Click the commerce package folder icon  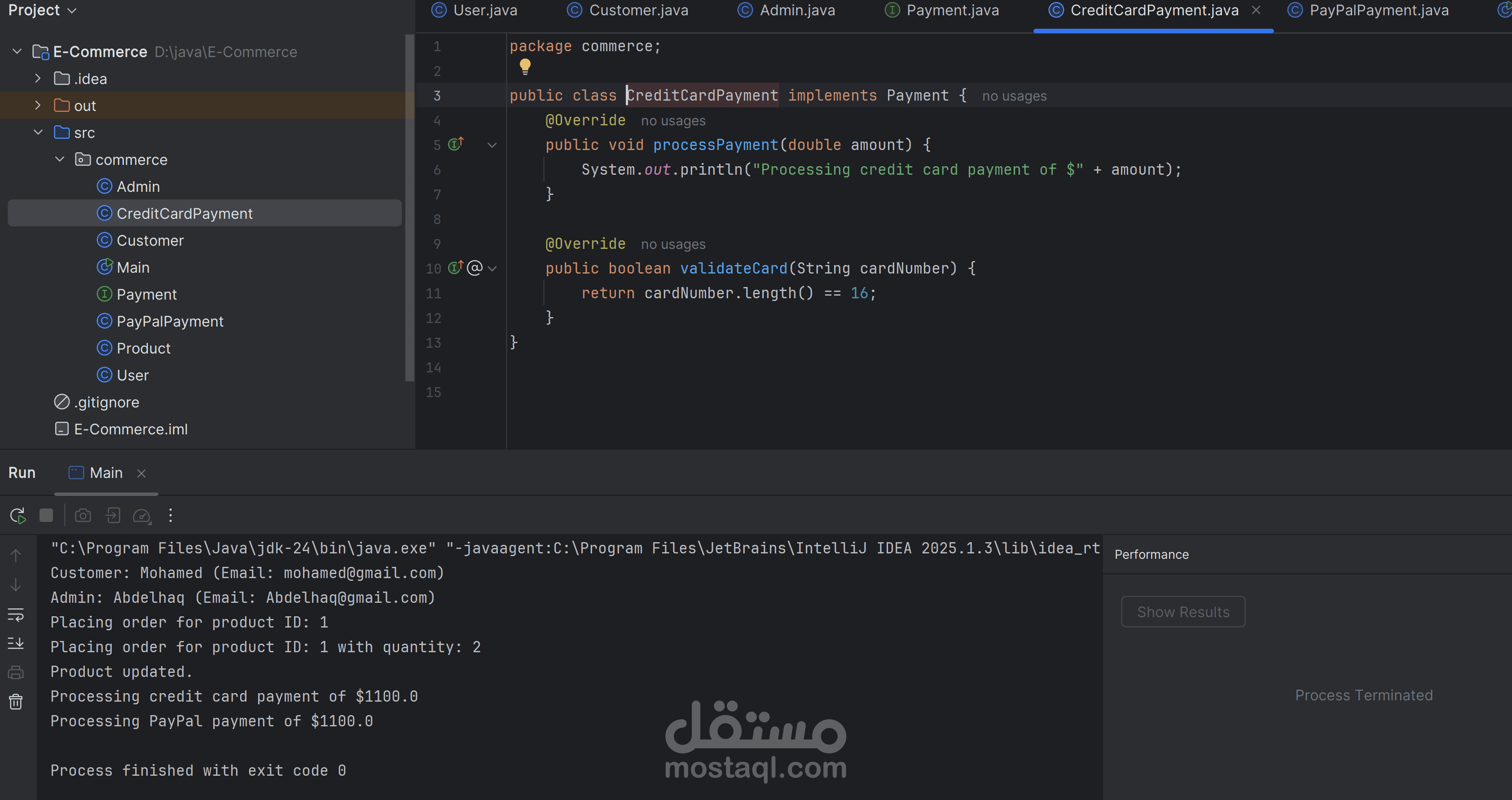click(83, 159)
